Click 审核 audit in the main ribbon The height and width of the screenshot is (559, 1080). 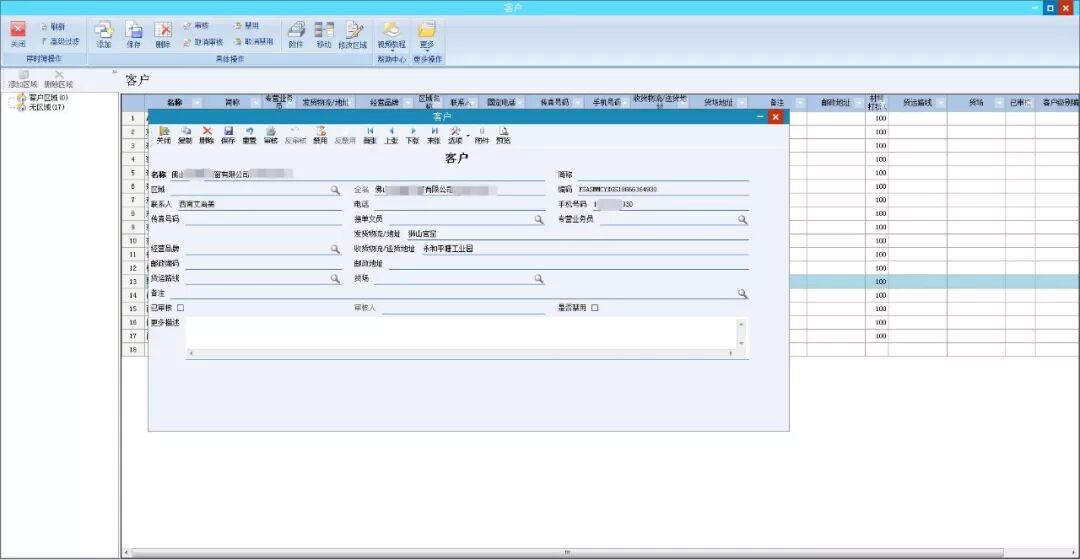[x=196, y=26]
